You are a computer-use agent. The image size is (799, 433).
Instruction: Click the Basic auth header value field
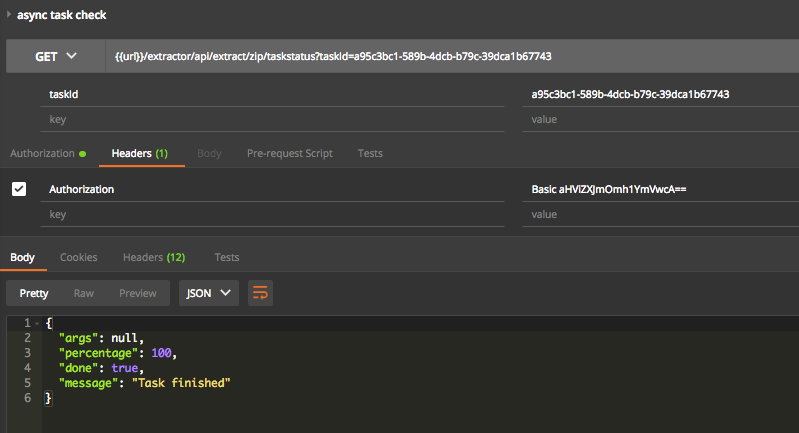660,189
